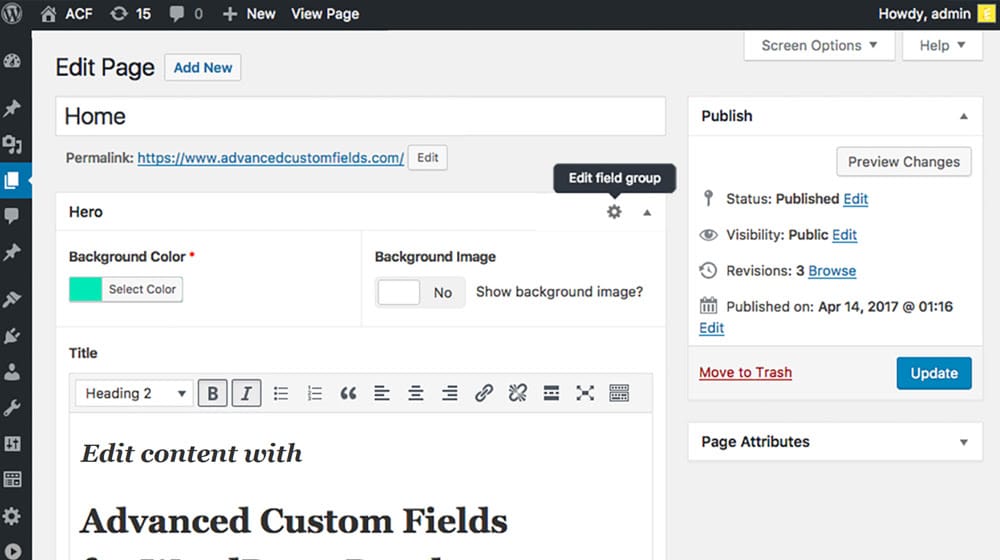Image resolution: width=1000 pixels, height=560 pixels.
Task: Open the Media sidebar icon
Action: pos(12,144)
